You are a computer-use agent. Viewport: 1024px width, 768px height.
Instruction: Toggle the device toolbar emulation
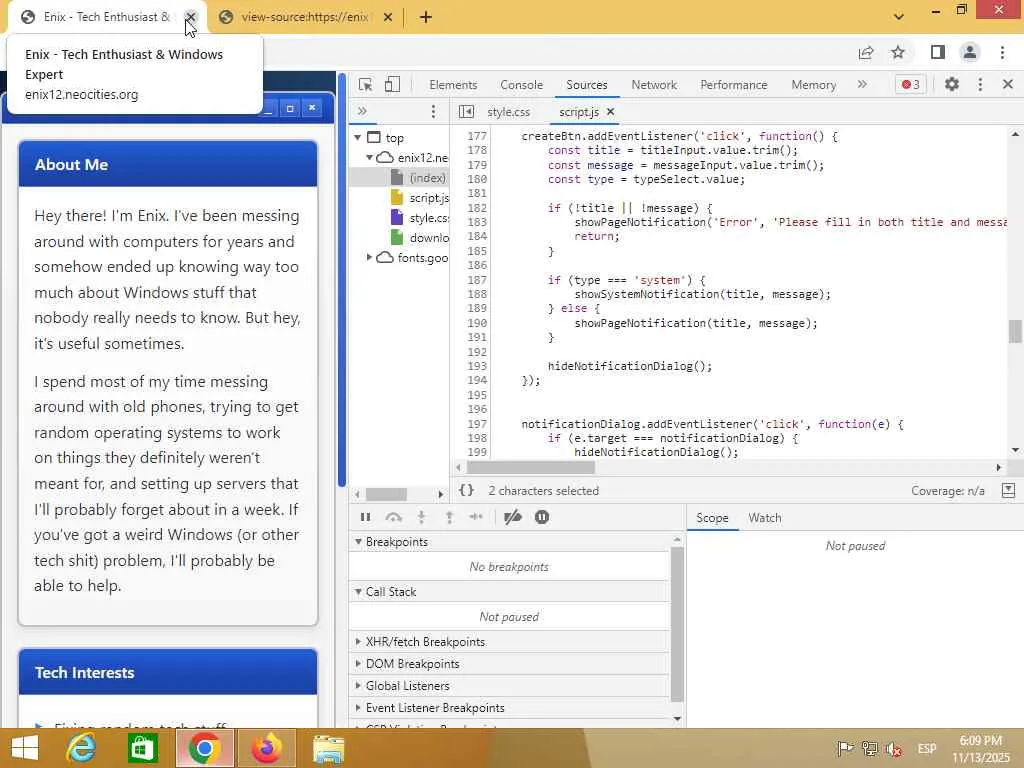point(392,85)
